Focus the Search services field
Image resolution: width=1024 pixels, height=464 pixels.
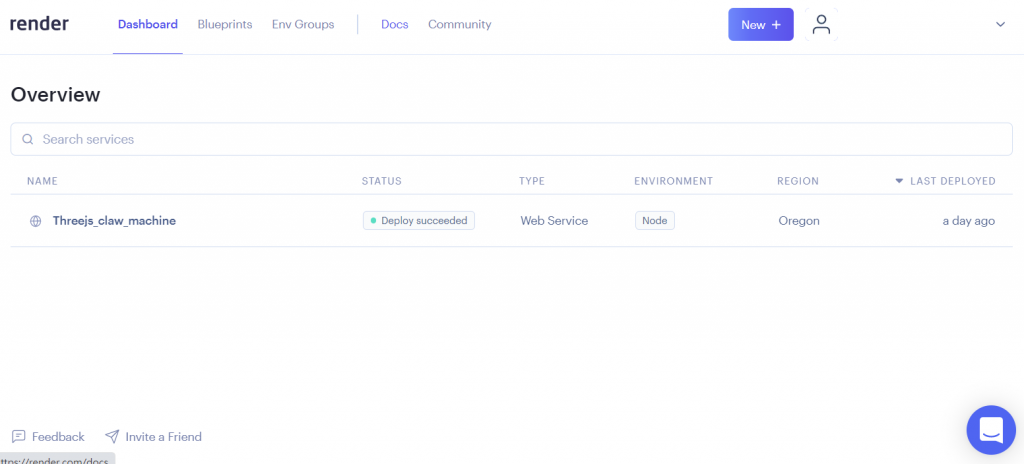tap(511, 139)
